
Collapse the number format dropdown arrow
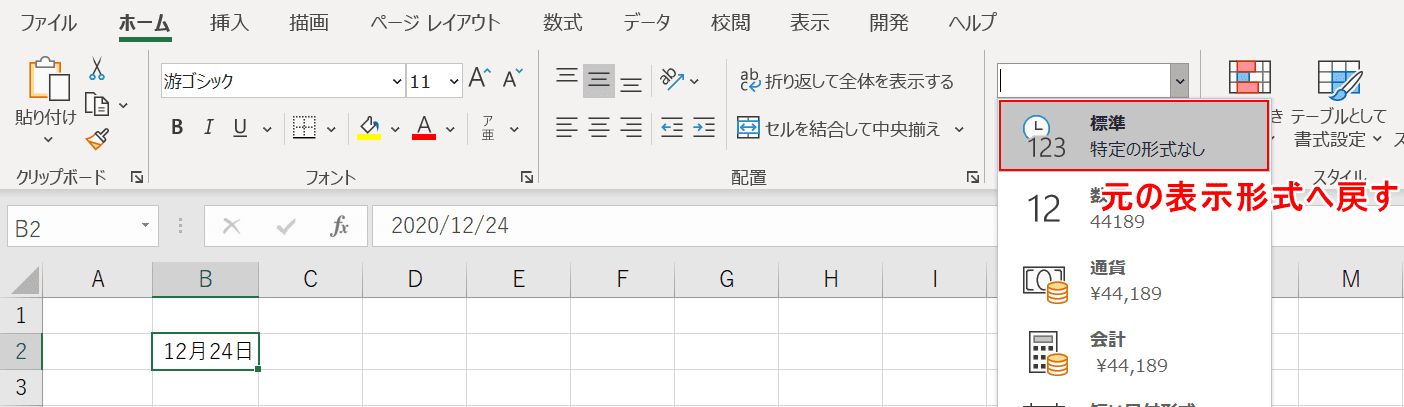(x=1180, y=81)
